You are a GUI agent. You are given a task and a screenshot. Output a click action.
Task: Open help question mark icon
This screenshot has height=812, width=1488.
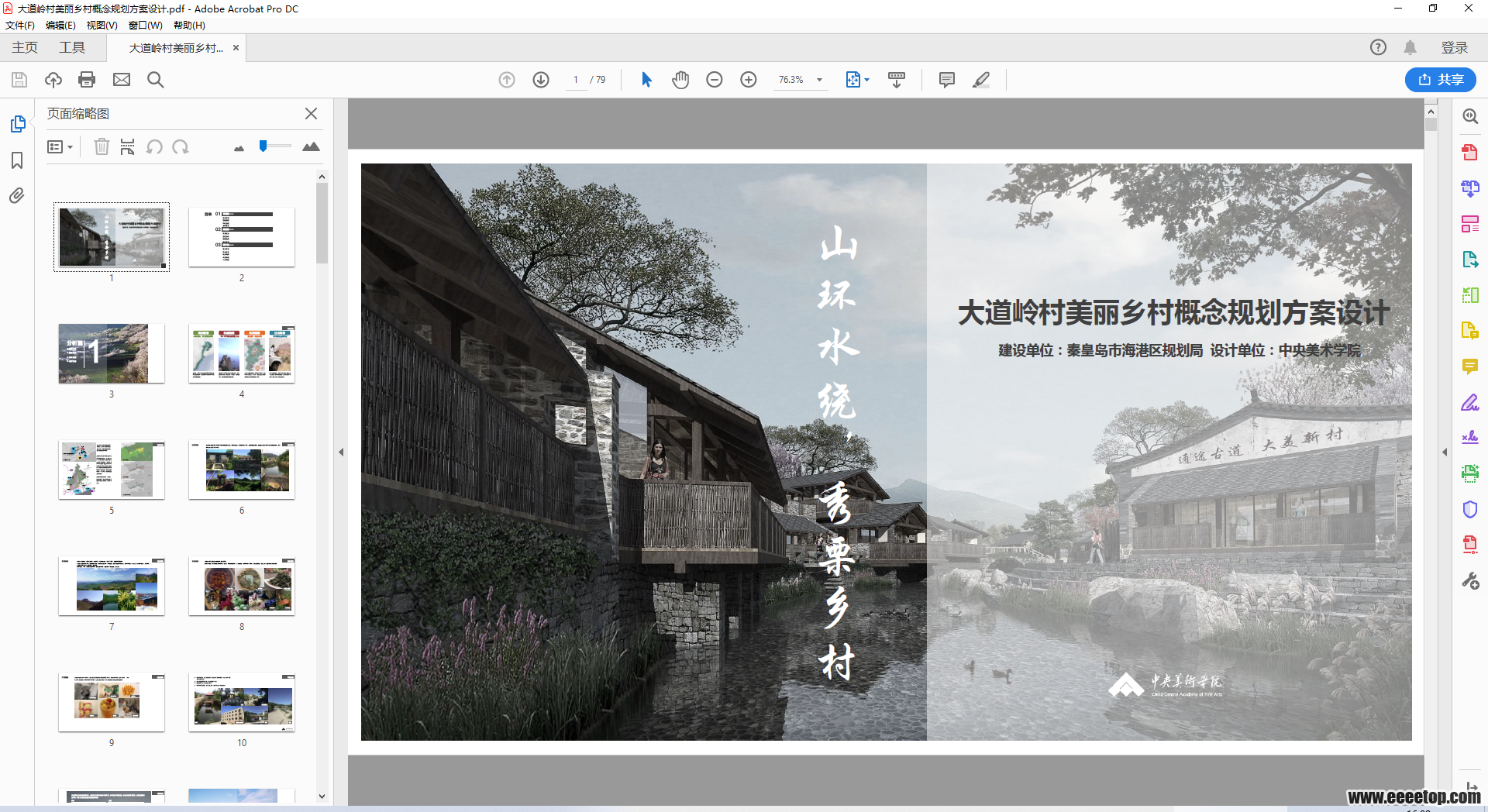1378,47
